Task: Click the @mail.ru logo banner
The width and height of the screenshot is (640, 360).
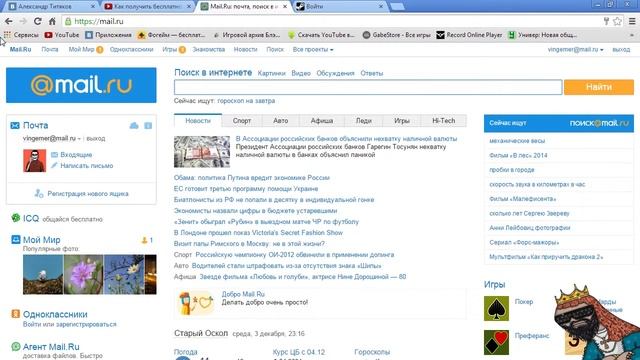Action: point(81,85)
